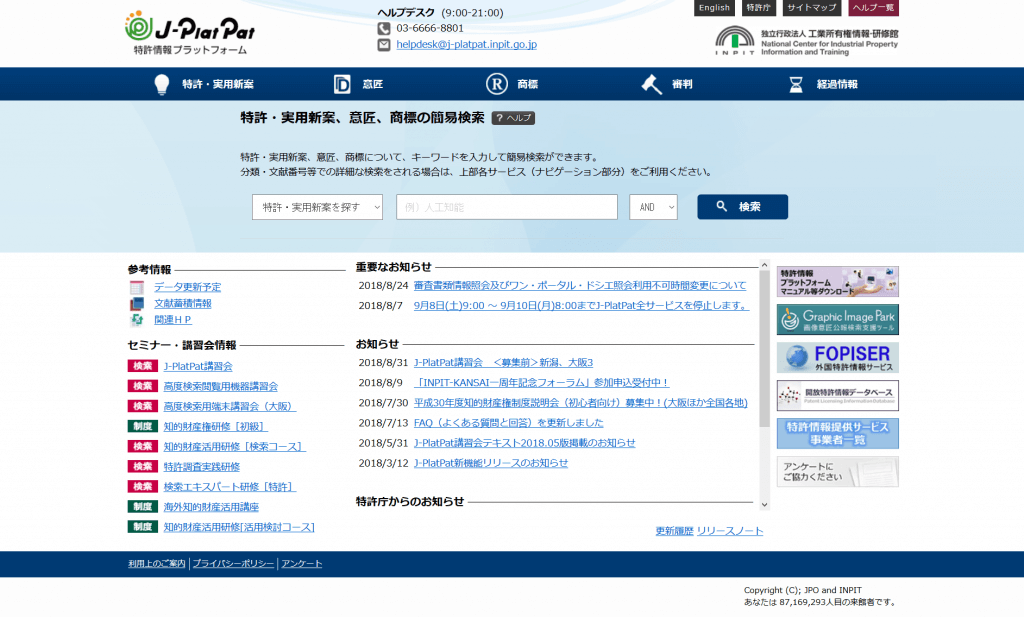This screenshot has height=617, width=1024.
Task: Open the Graphic Image Park banner
Action: coord(837,319)
